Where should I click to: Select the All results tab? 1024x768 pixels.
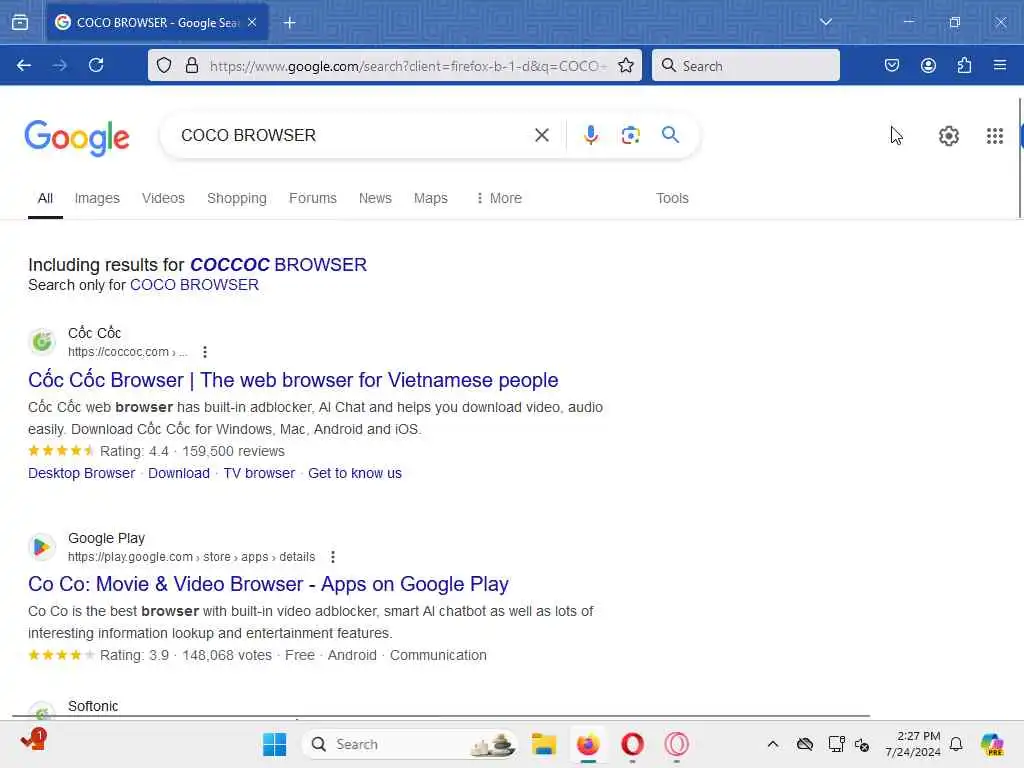(45, 199)
